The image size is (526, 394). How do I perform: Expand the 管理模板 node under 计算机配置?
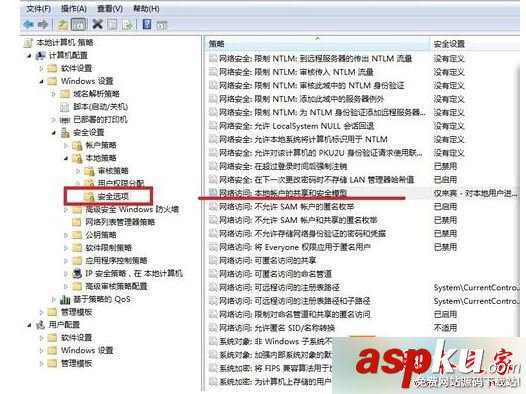point(42,312)
